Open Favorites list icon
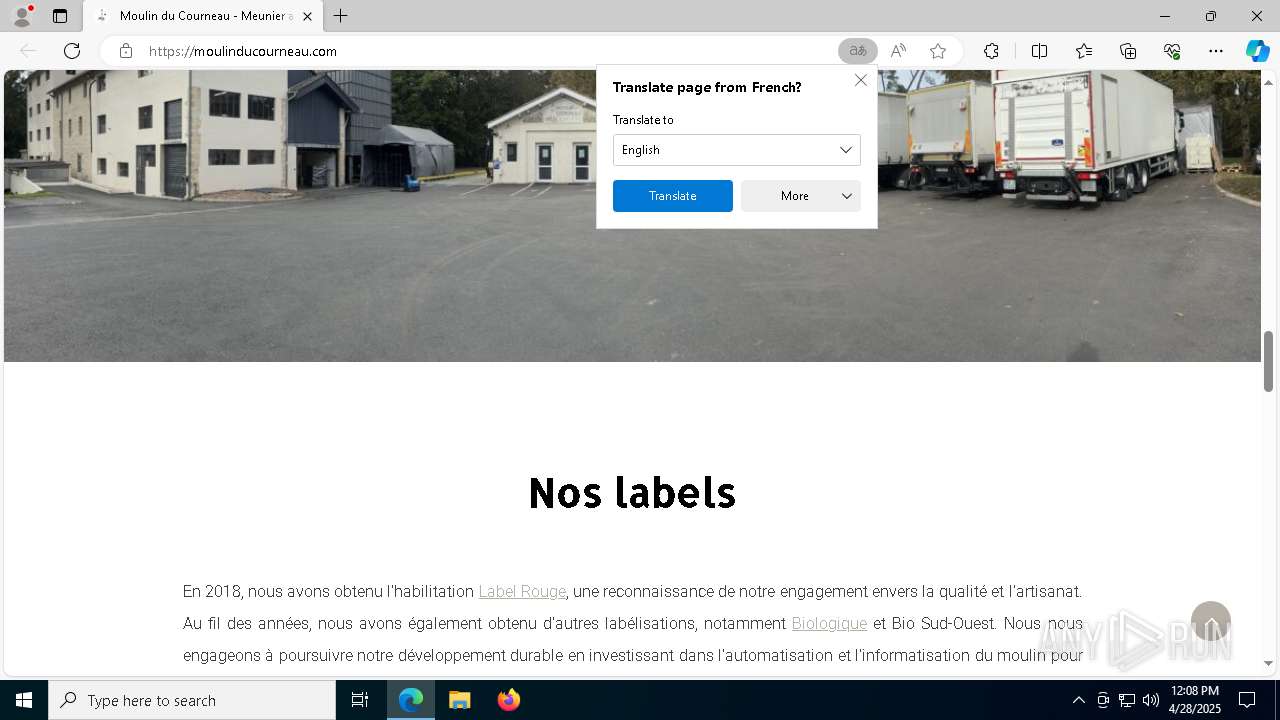 (1084, 51)
